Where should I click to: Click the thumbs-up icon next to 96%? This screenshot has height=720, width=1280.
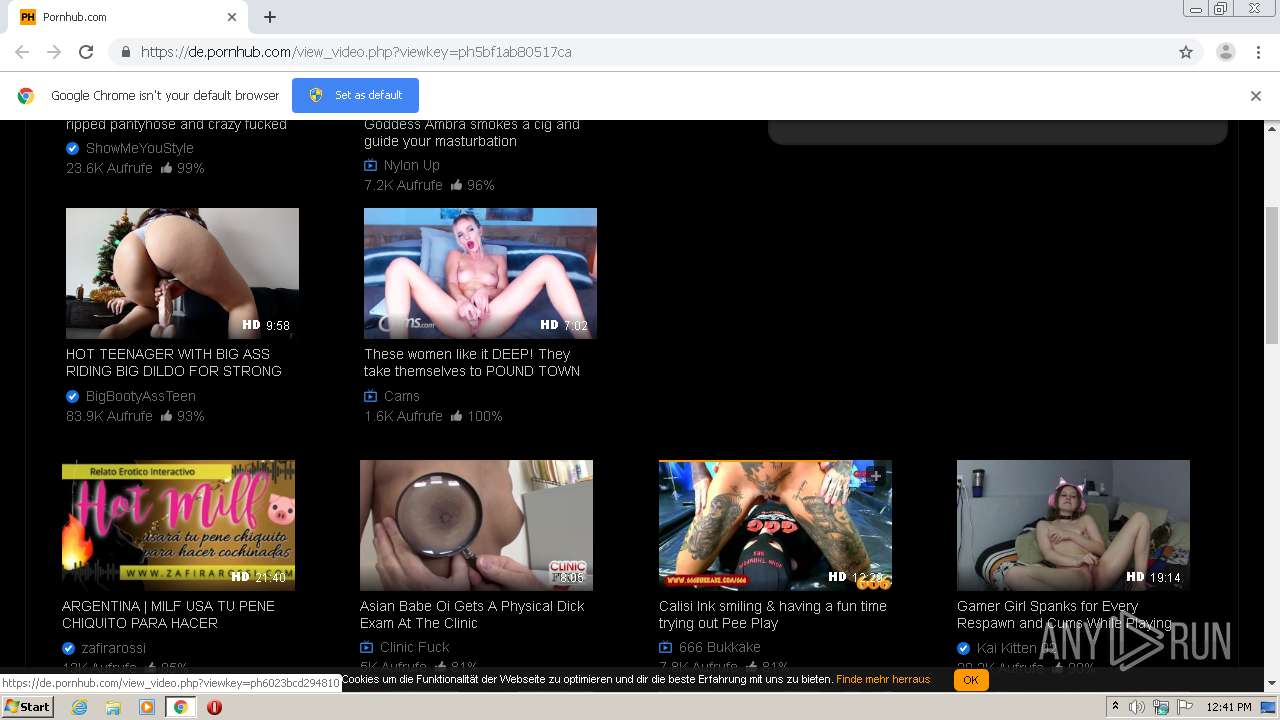[x=456, y=185]
